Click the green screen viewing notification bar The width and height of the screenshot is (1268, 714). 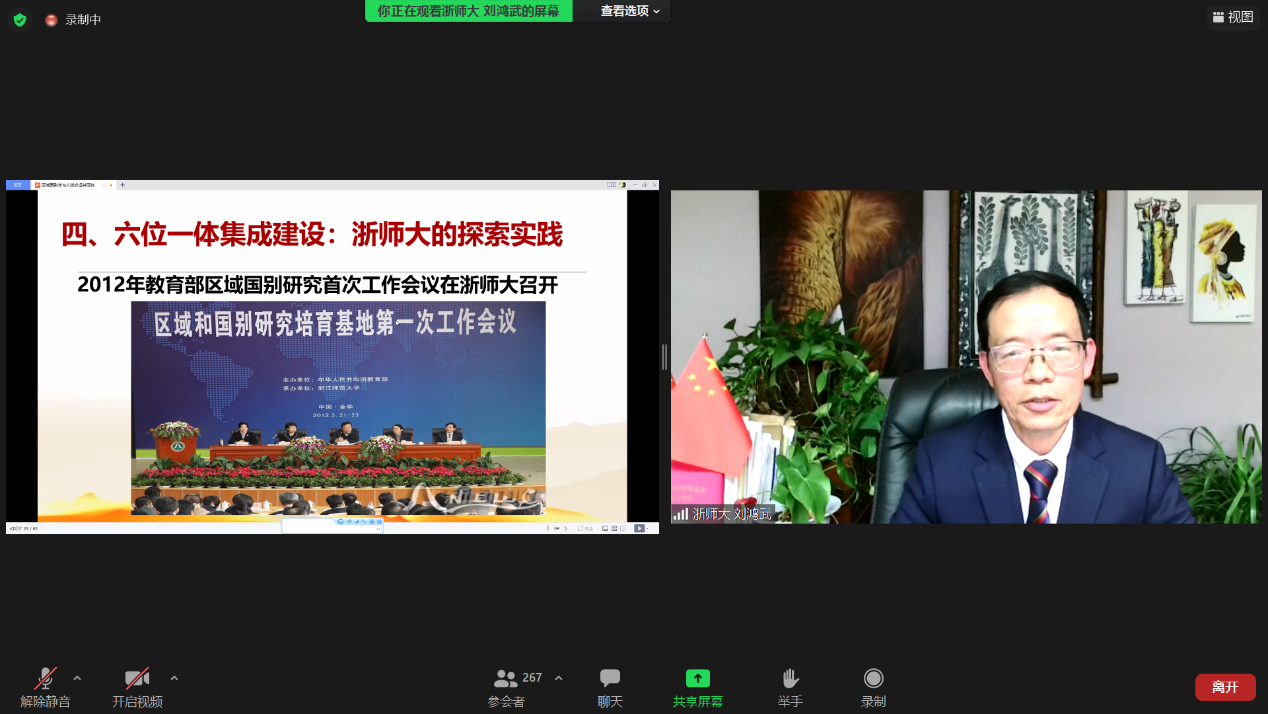click(x=469, y=11)
